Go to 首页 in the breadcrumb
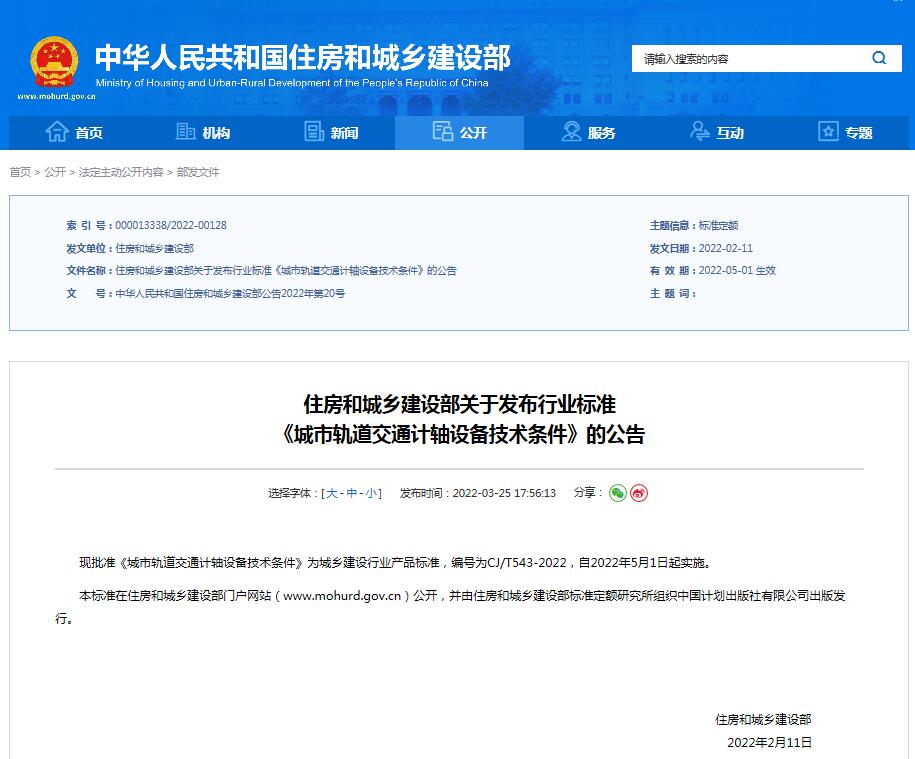This screenshot has width=915, height=759. tap(20, 172)
